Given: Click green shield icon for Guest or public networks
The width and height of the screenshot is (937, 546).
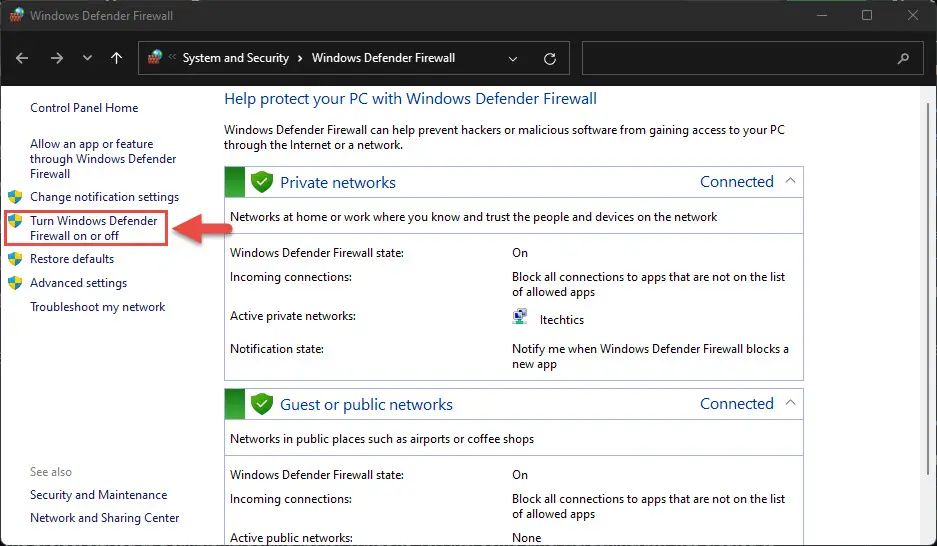Looking at the screenshot, I should click(262, 404).
